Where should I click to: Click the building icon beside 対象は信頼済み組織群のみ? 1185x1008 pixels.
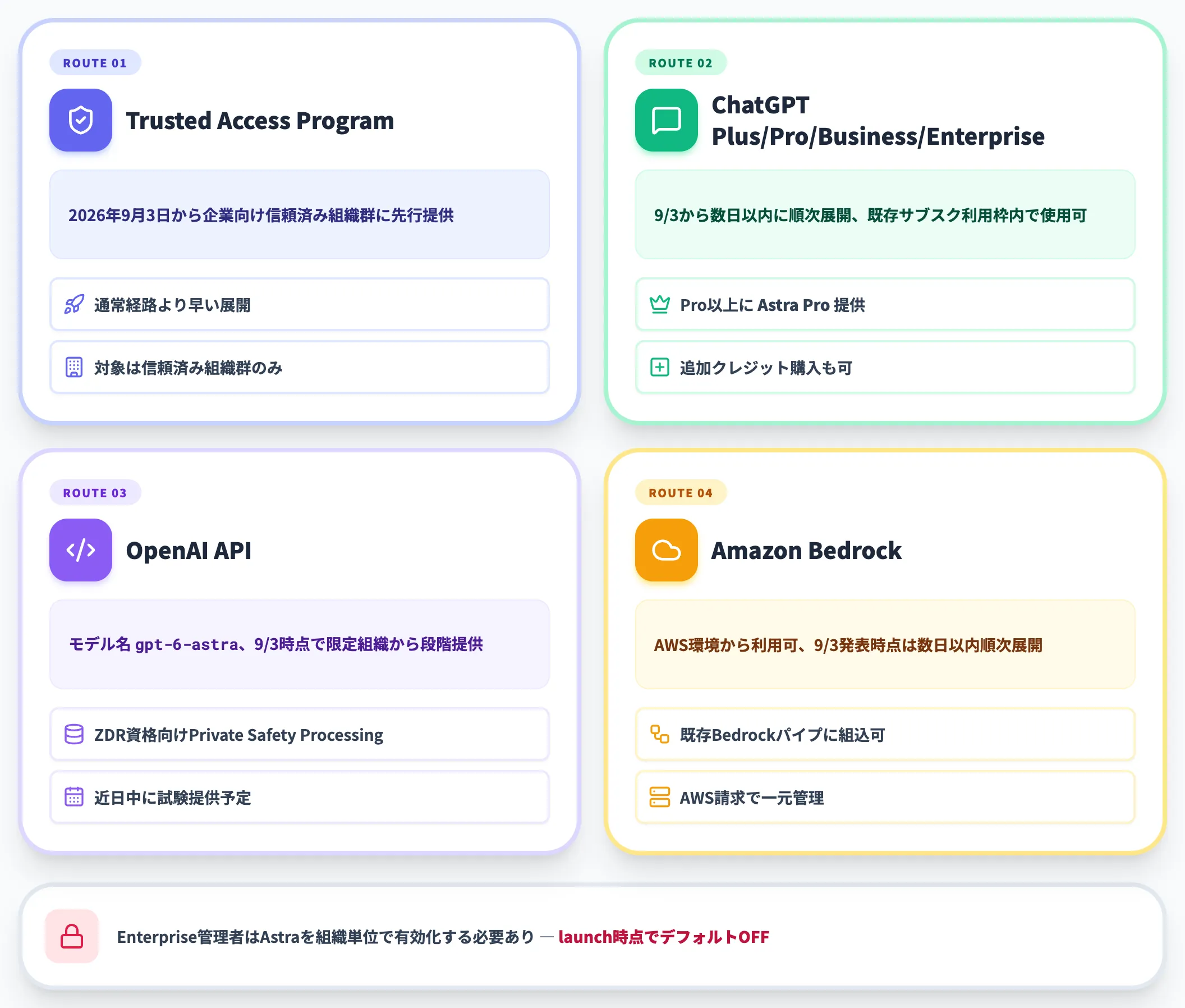click(74, 368)
